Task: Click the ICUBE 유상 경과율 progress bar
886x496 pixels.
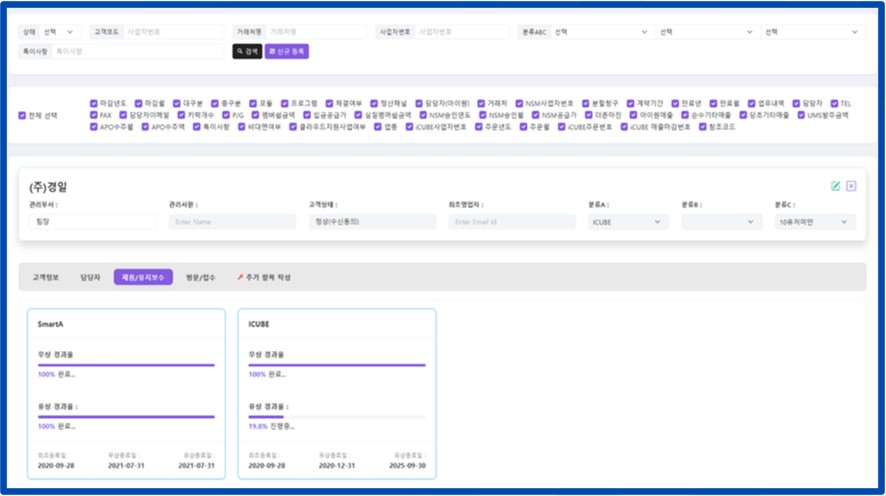Action: [x=336, y=417]
